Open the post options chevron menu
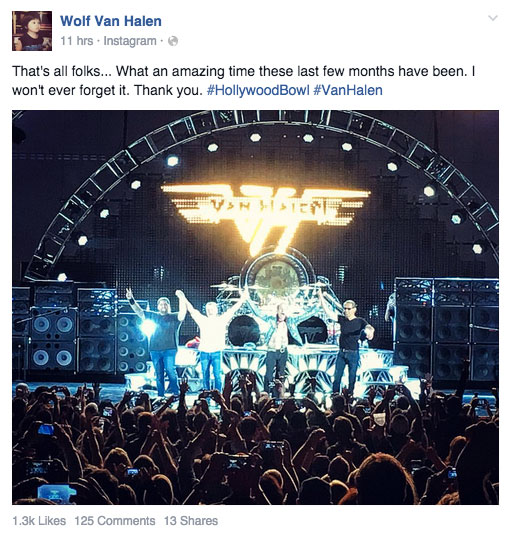 493,18
